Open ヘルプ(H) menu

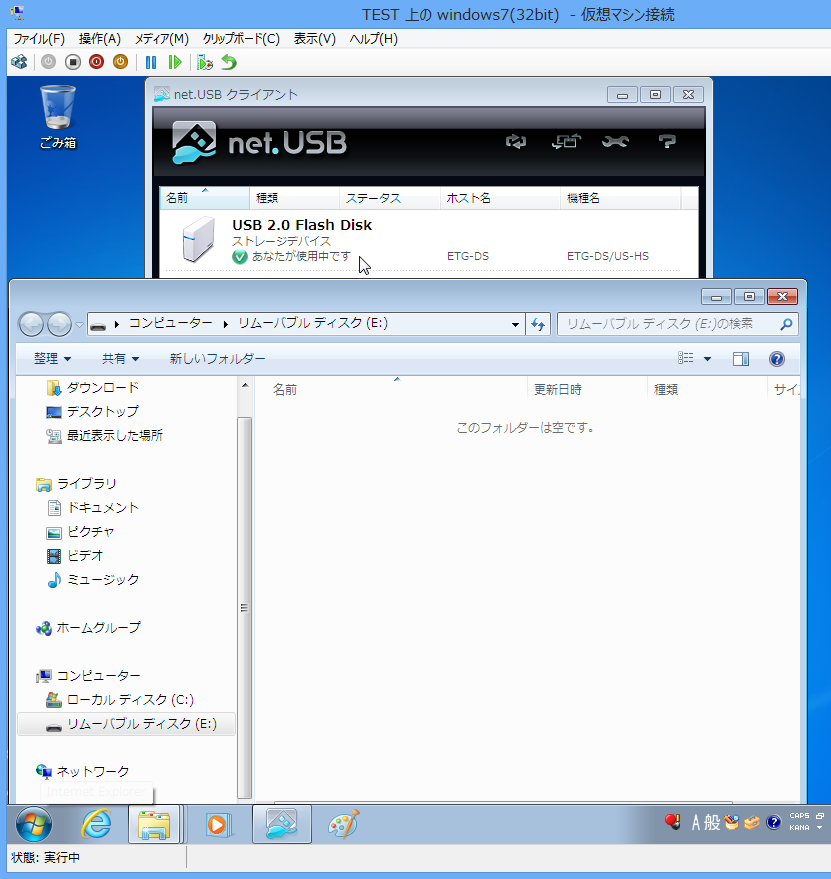tap(373, 39)
